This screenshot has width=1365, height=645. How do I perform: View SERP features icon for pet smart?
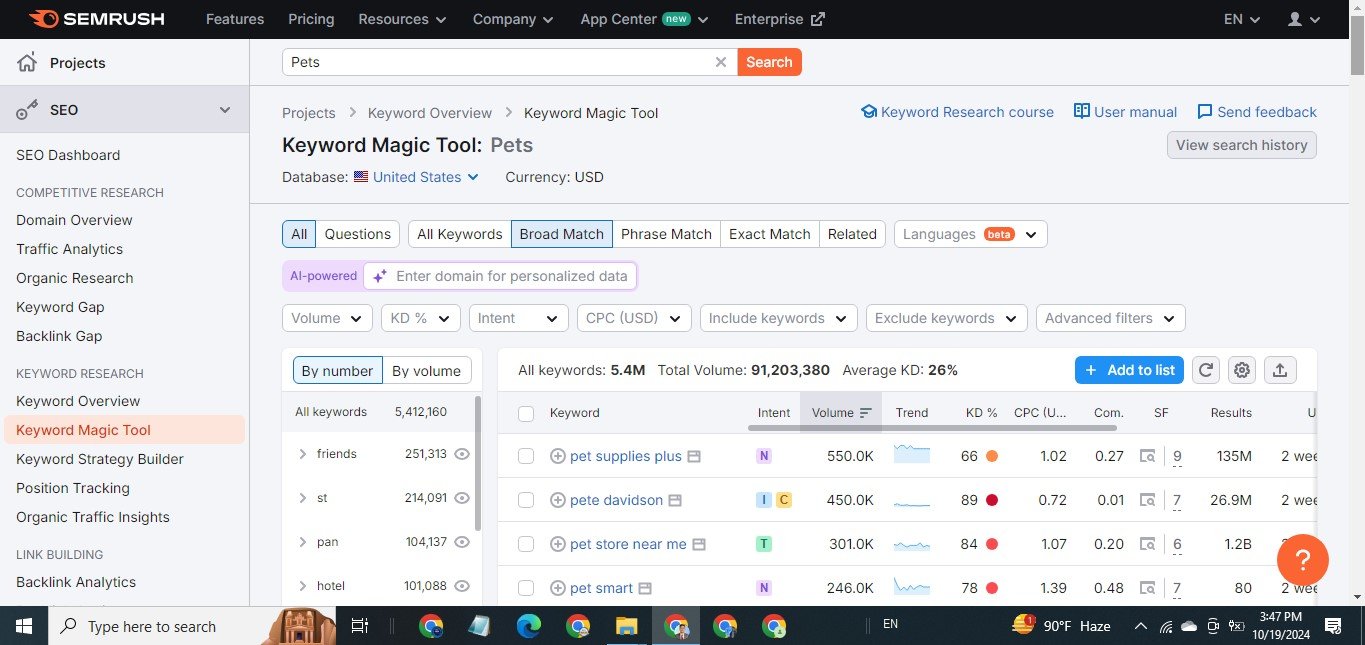pos(1149,588)
